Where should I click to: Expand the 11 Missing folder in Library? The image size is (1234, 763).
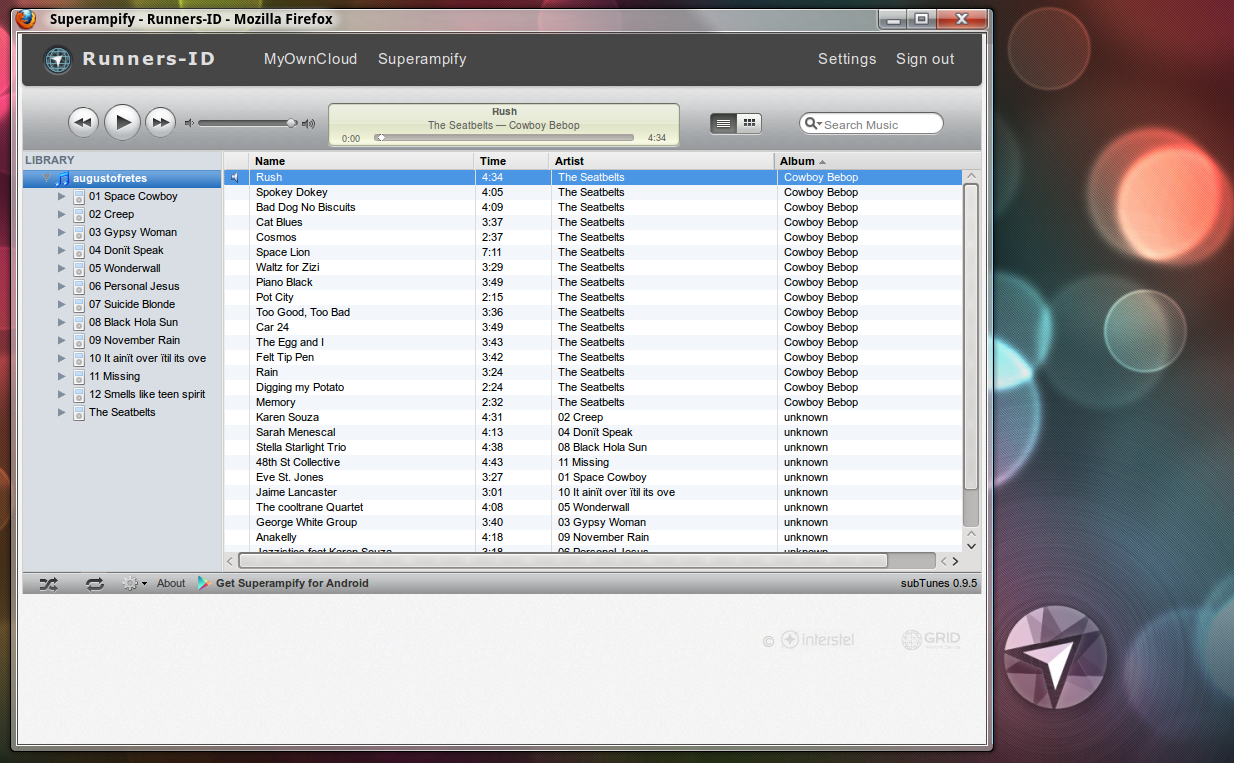pyautogui.click(x=61, y=377)
